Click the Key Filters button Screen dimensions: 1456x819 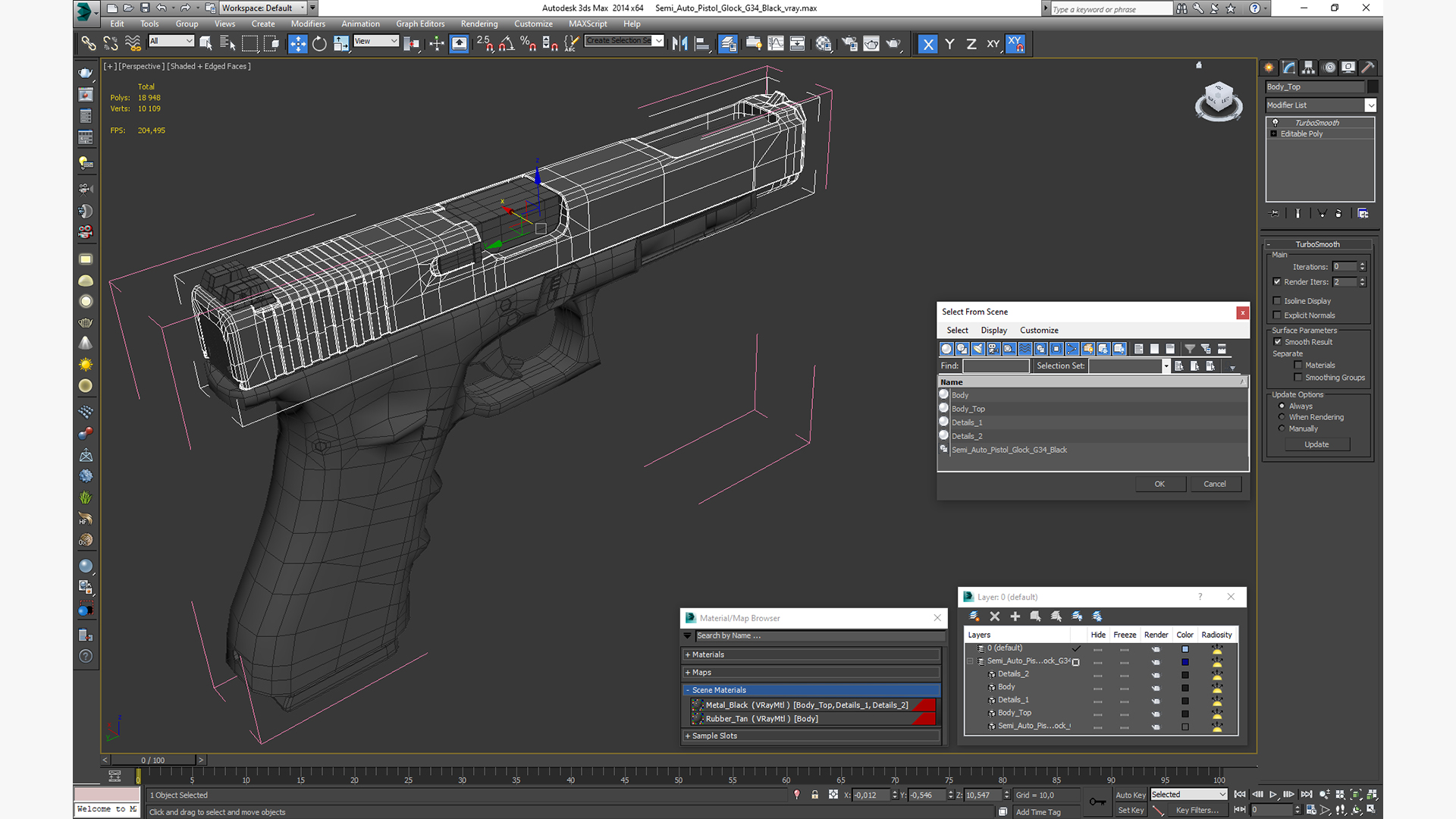coord(1197,810)
